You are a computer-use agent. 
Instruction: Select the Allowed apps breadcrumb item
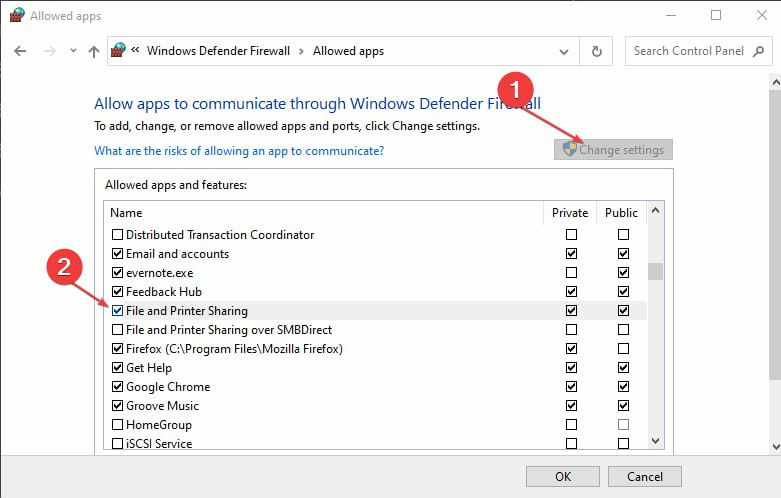(x=348, y=51)
